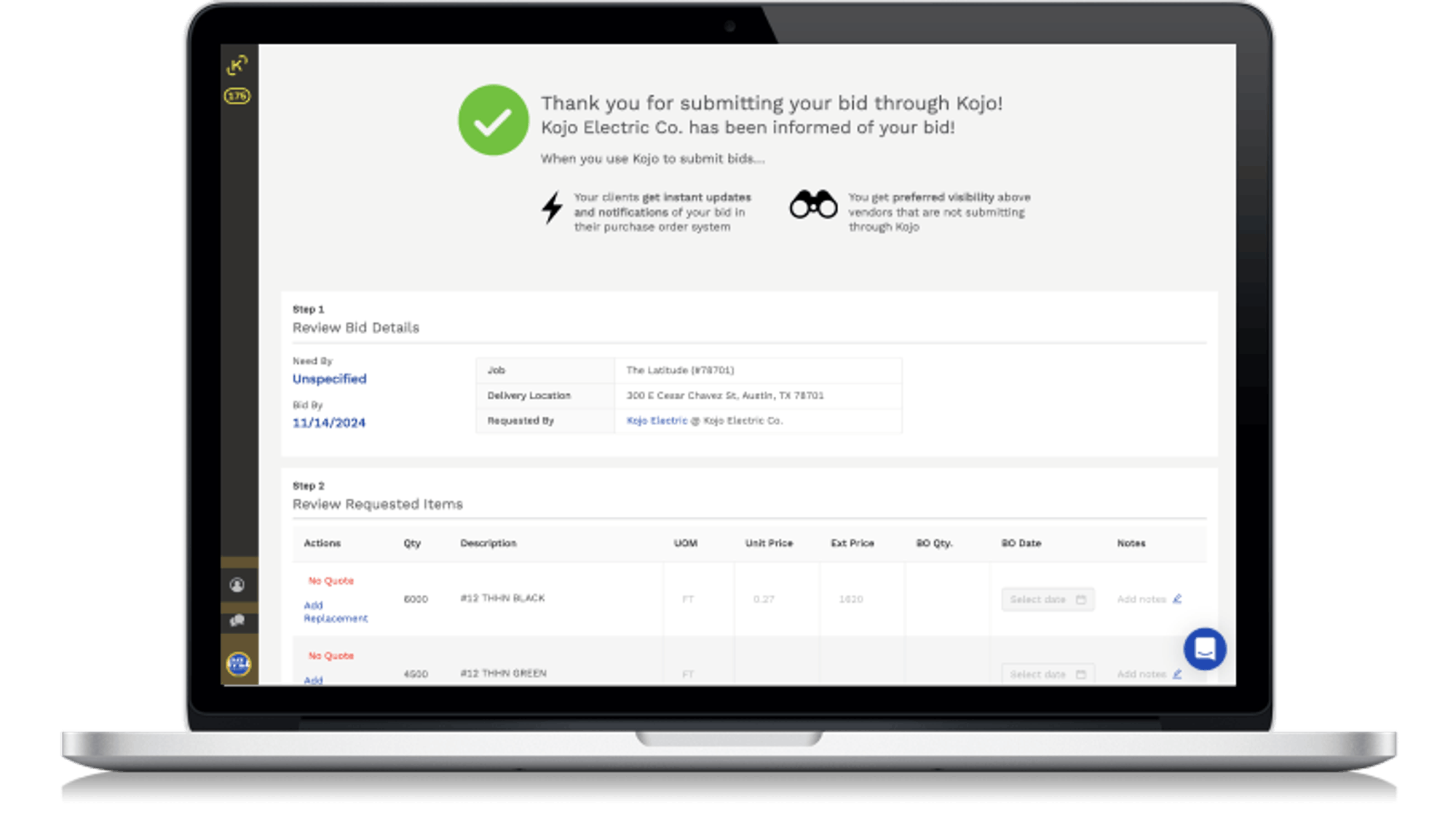Viewport: 1456px width, 819px height.
Task: Click No Quote on #12 THHN BLACK row
Action: coord(331,581)
